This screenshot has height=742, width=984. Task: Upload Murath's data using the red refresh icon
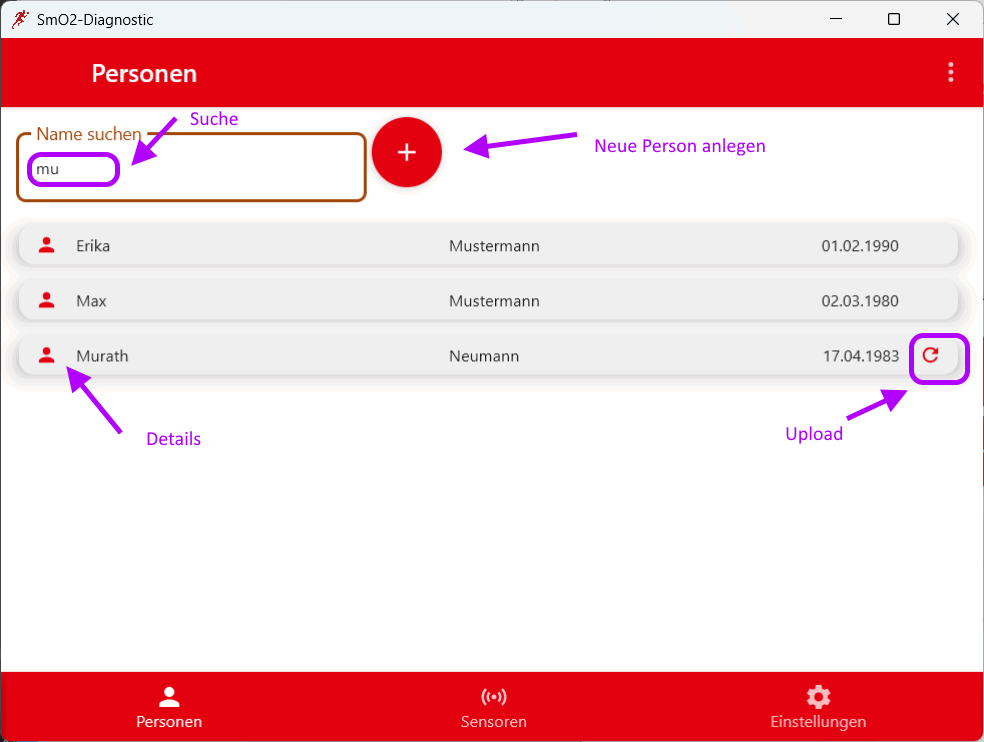tap(932, 356)
